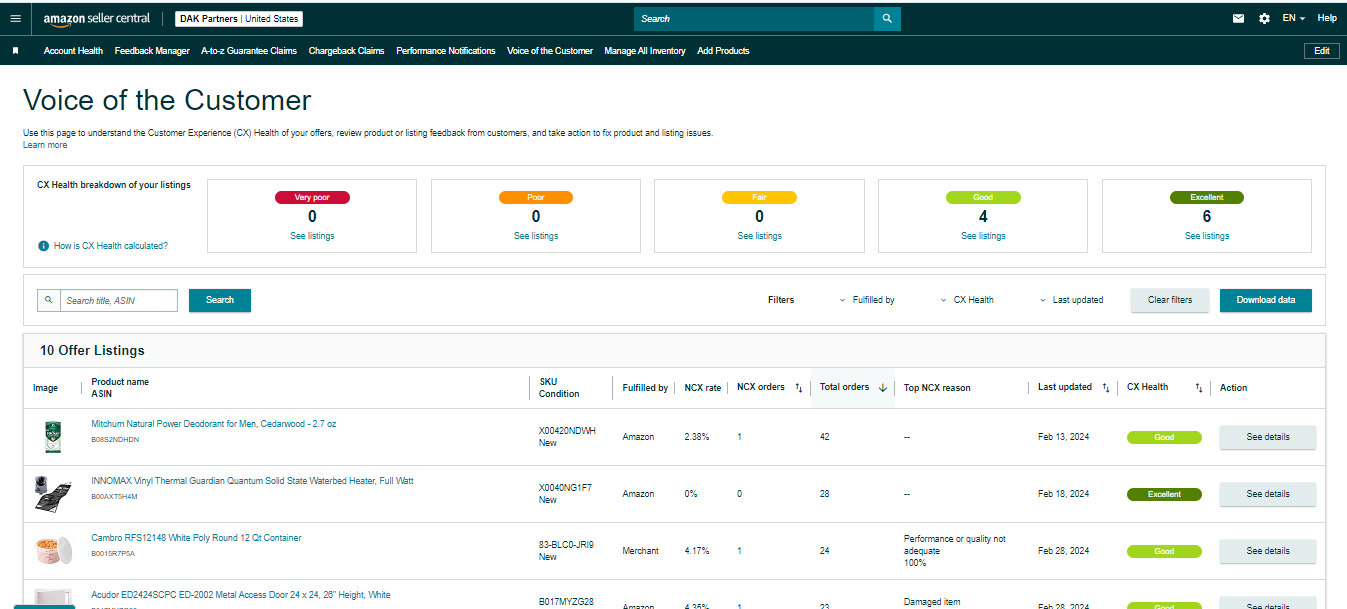
Task: See listings under Fair
Action: click(759, 236)
